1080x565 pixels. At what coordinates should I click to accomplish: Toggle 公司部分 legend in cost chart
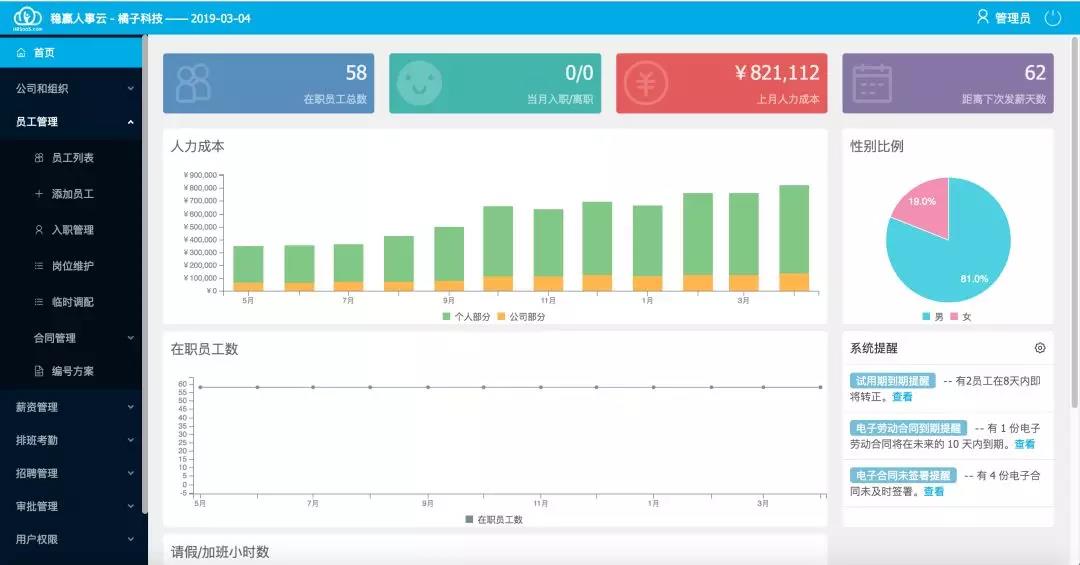coord(520,316)
